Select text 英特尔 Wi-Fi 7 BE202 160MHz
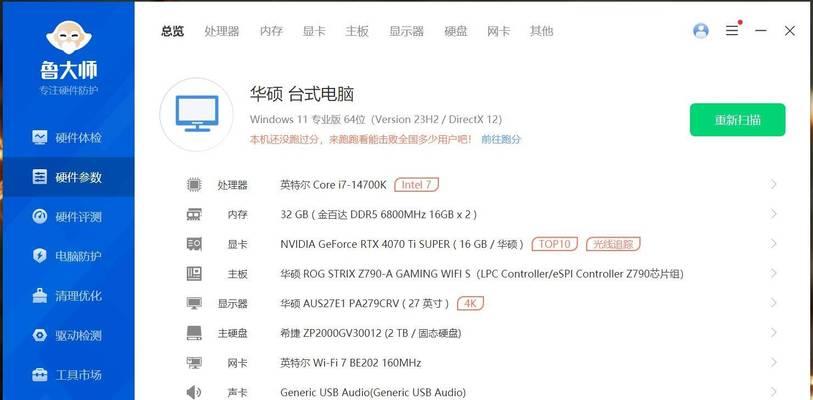This screenshot has width=813, height=400. [351, 363]
